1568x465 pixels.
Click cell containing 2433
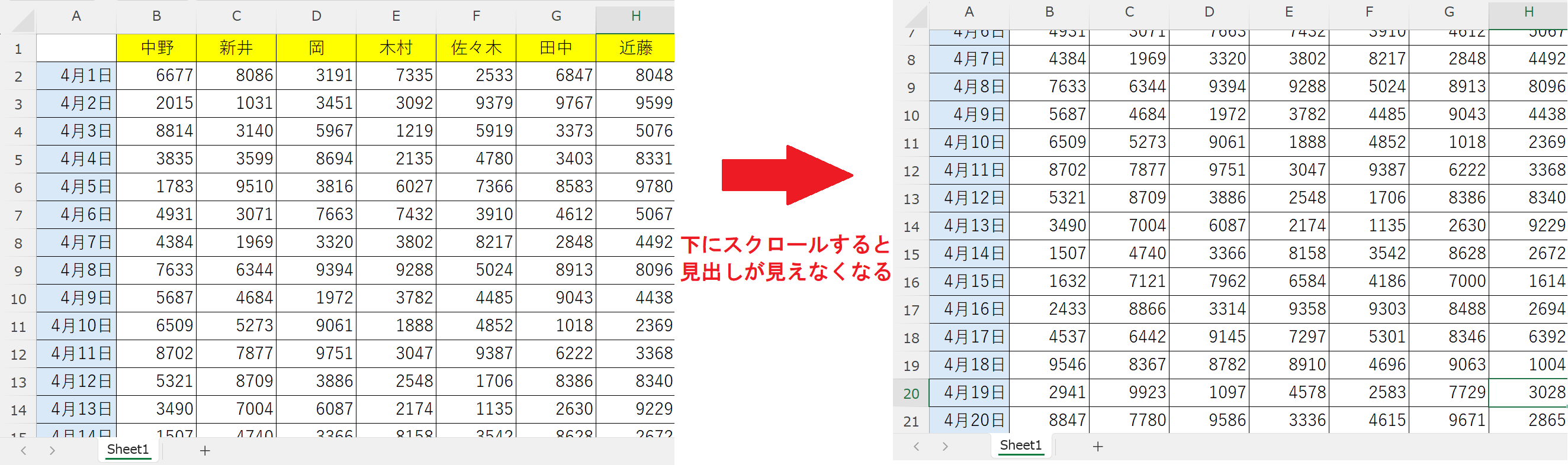[1049, 309]
